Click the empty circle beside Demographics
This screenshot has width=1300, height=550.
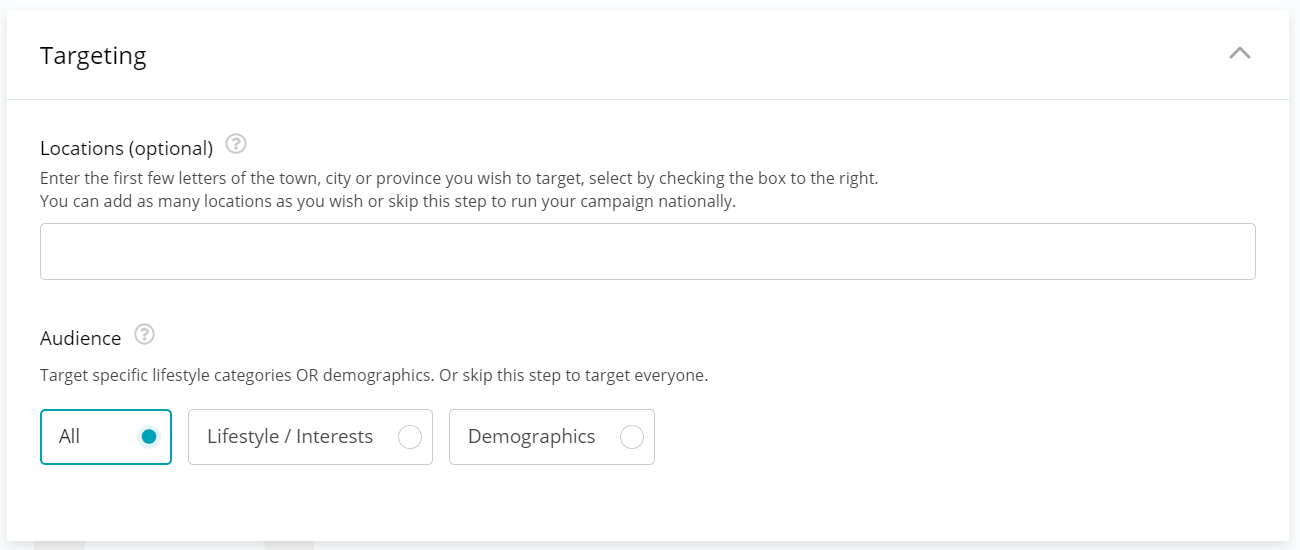click(x=632, y=437)
